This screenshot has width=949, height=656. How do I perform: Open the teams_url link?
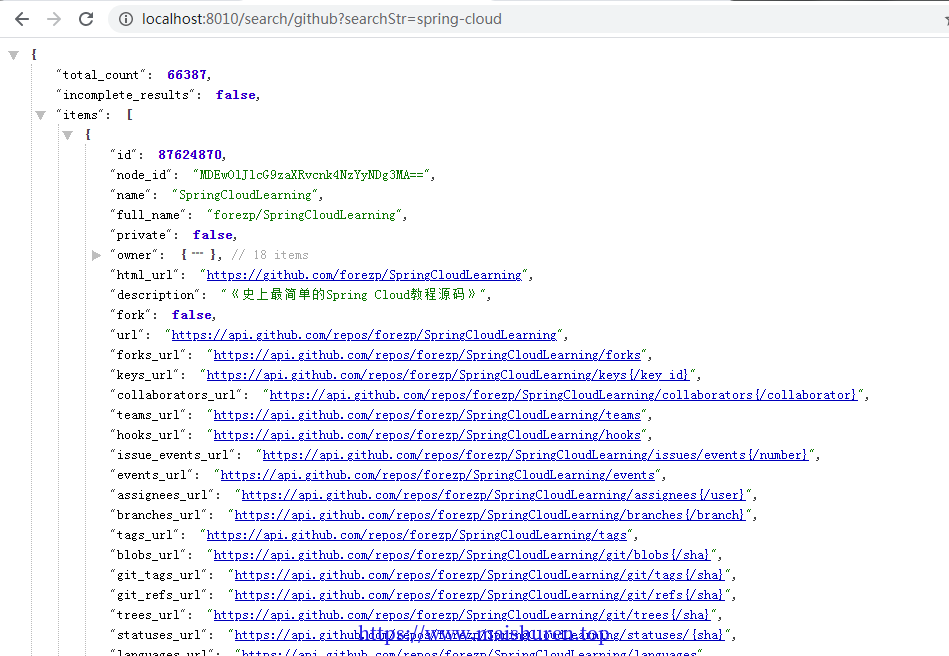tap(427, 415)
